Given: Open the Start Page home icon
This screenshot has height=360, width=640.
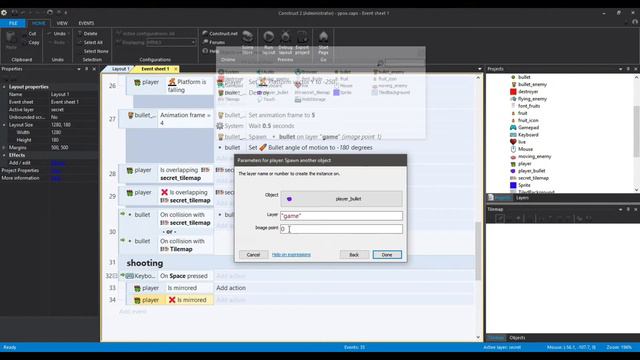Looking at the screenshot, I should [323, 37].
